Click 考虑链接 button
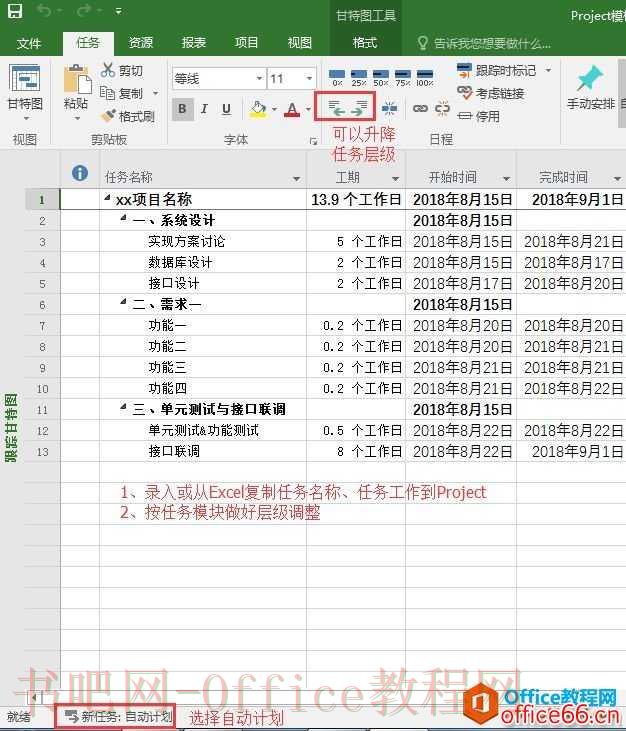 pos(491,93)
